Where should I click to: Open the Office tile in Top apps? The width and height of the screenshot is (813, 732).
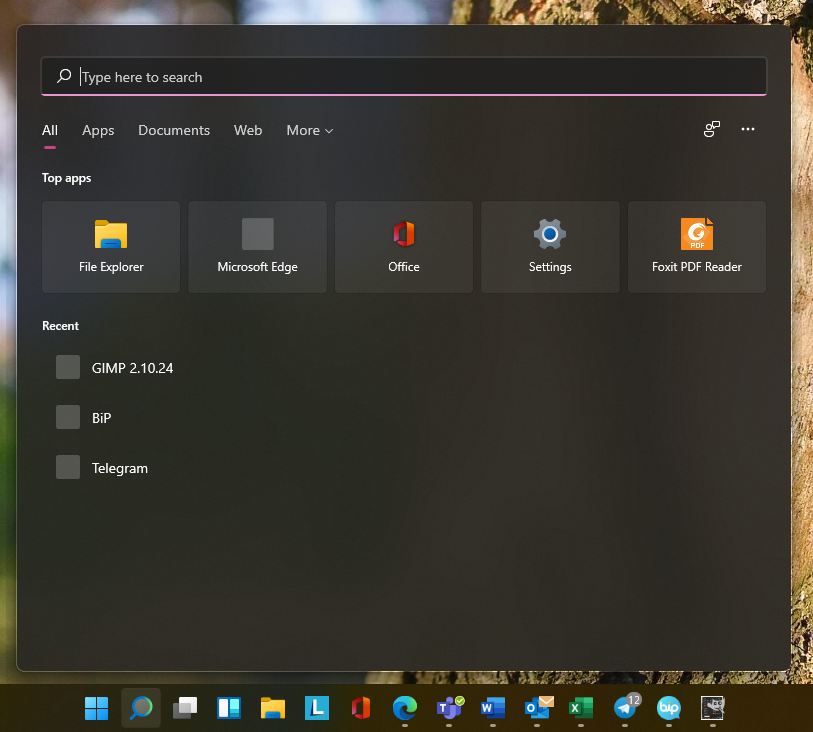pyautogui.click(x=404, y=247)
